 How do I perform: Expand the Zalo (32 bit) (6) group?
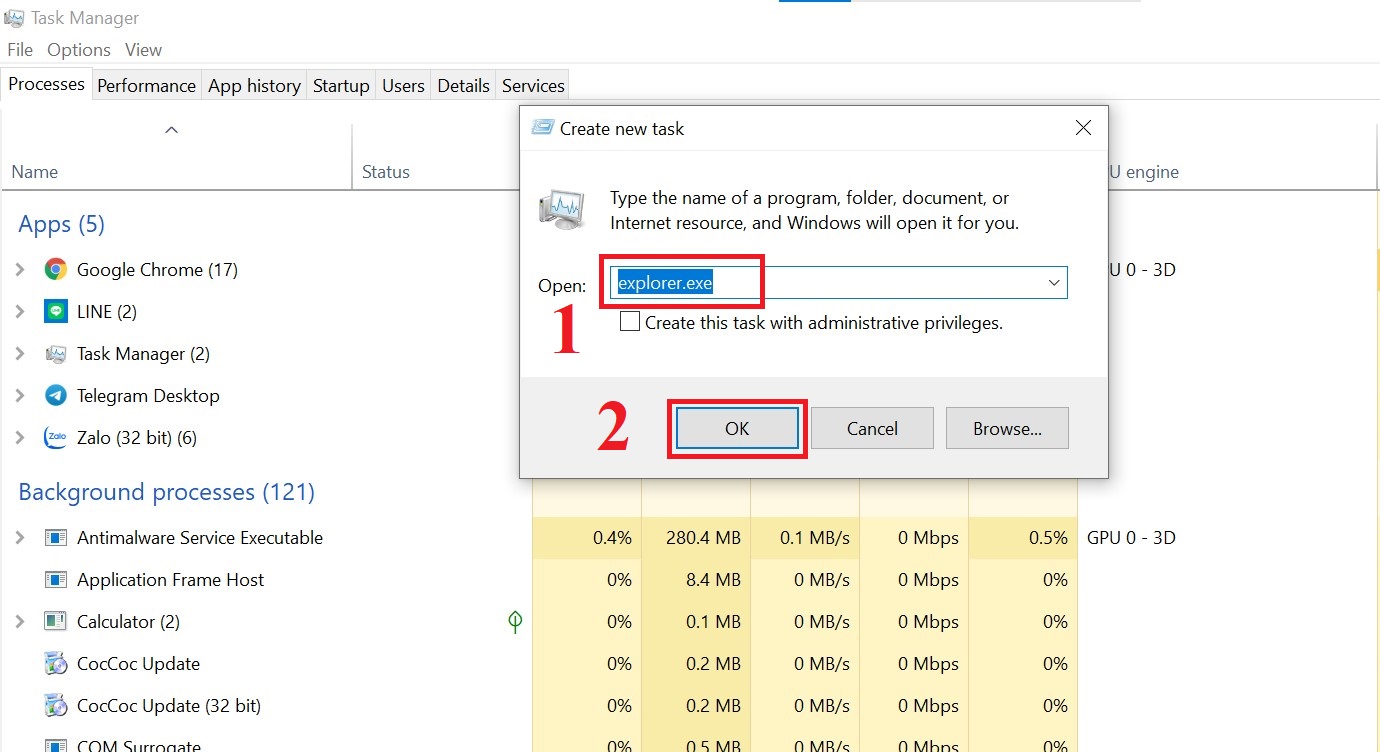pos(20,437)
